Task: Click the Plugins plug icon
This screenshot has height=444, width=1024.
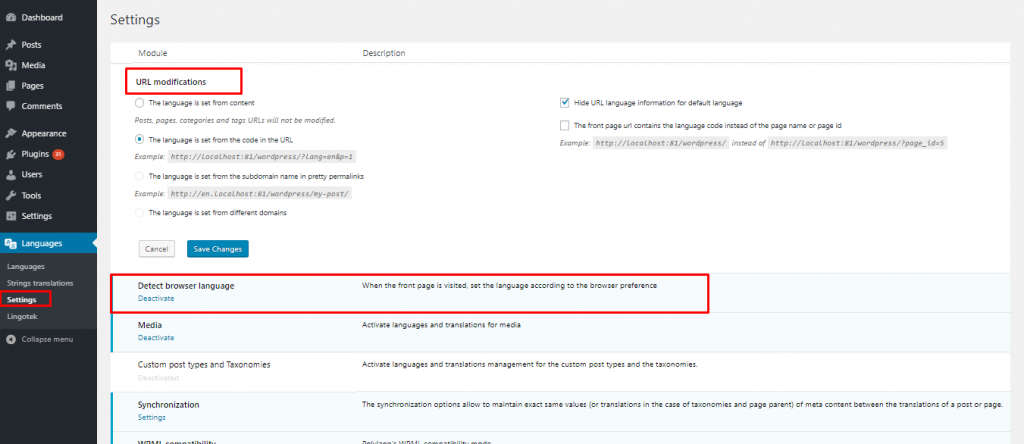Action: [10, 154]
